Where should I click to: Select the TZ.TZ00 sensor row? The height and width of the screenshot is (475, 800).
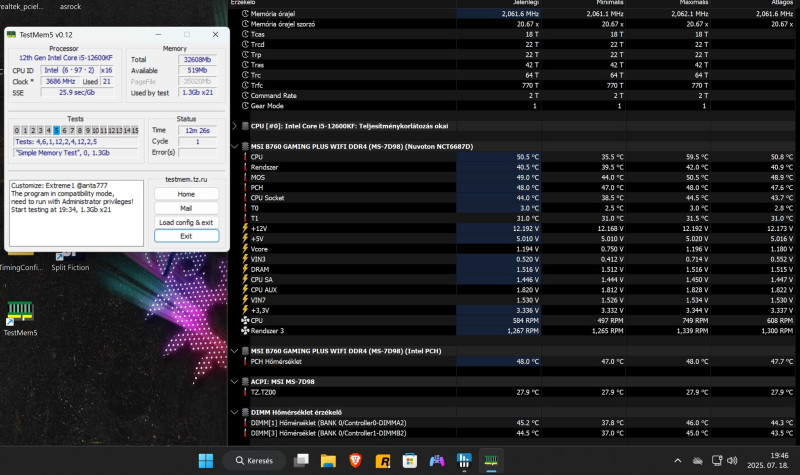[x=514, y=392]
